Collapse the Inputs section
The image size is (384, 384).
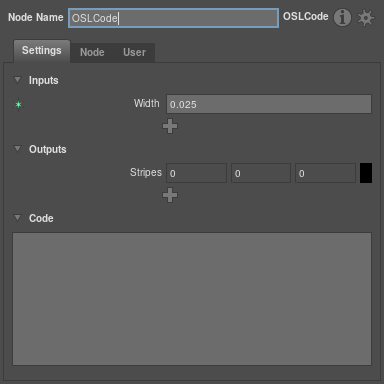pos(17,80)
